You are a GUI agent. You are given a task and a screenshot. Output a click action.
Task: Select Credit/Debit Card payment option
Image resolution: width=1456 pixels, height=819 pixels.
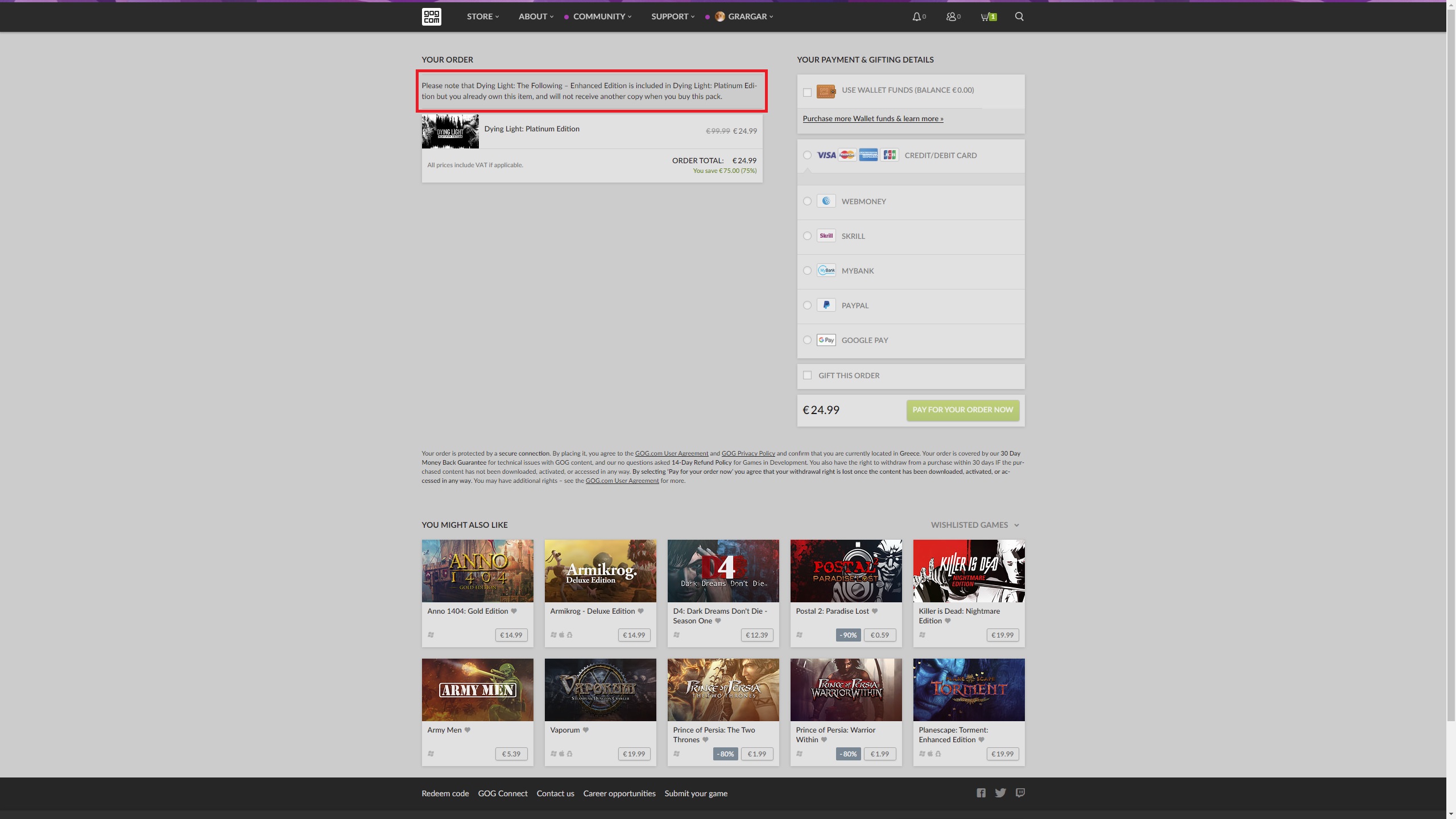pos(807,155)
